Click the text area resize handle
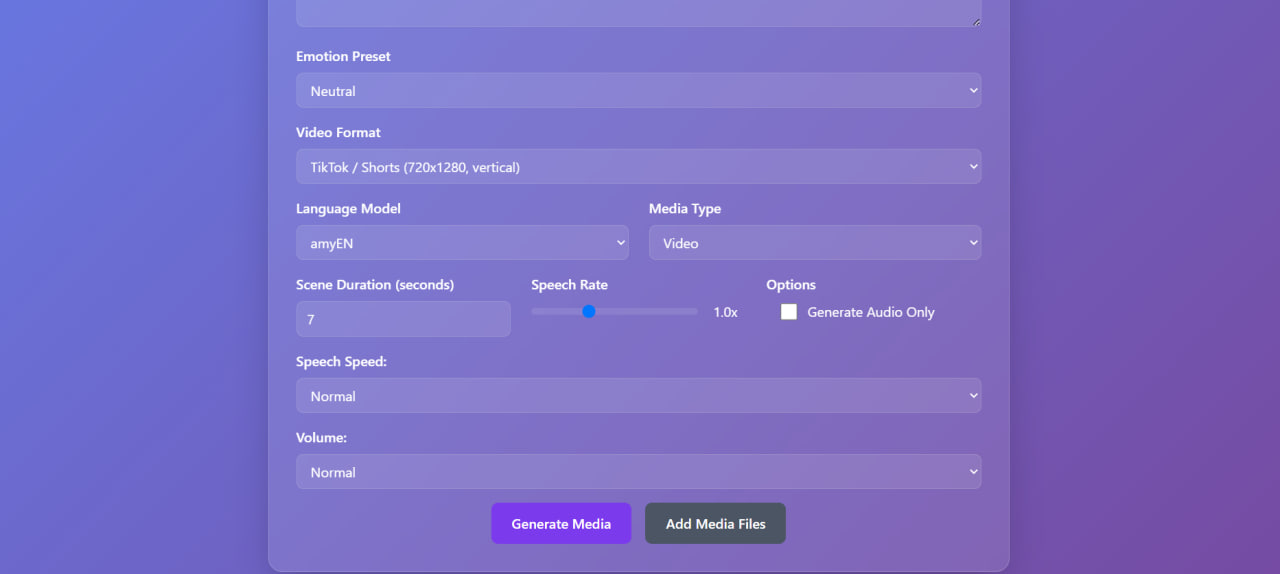 click(x=976, y=21)
